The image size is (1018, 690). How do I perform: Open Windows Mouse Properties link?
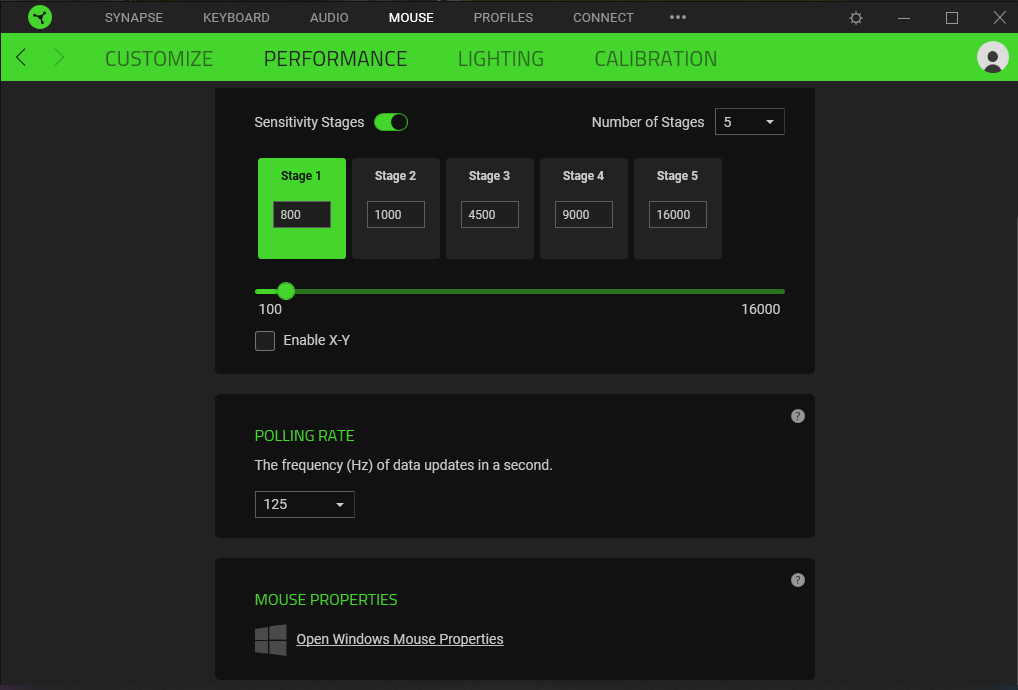(x=400, y=639)
